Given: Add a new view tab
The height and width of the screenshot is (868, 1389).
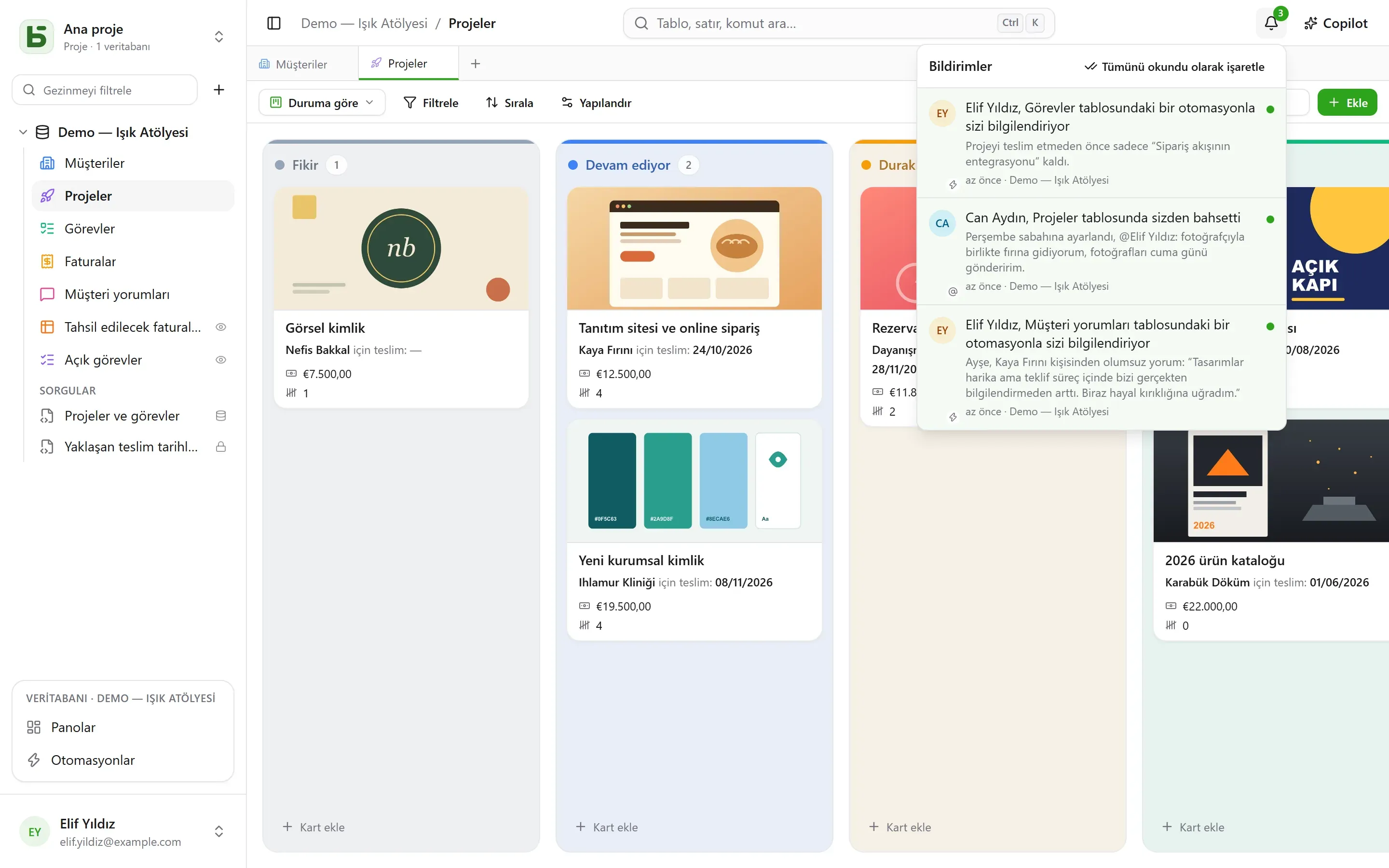Looking at the screenshot, I should point(475,64).
